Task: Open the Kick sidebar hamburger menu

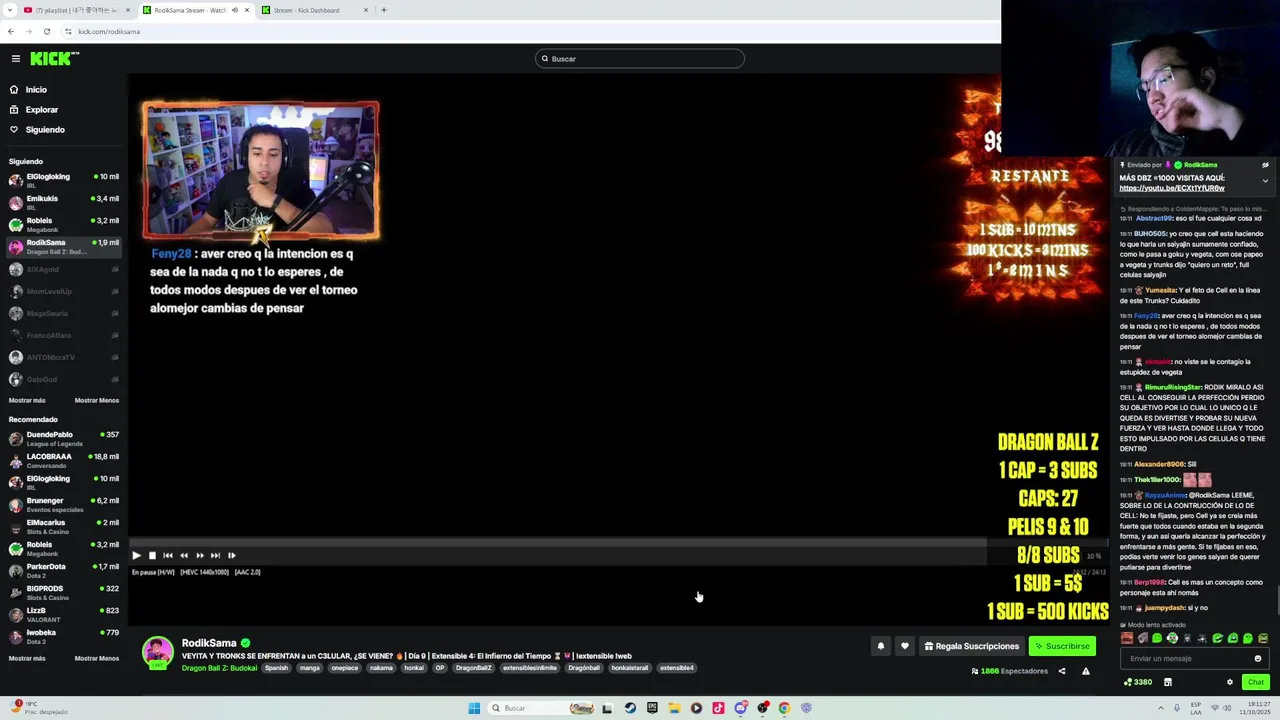Action: (x=15, y=59)
